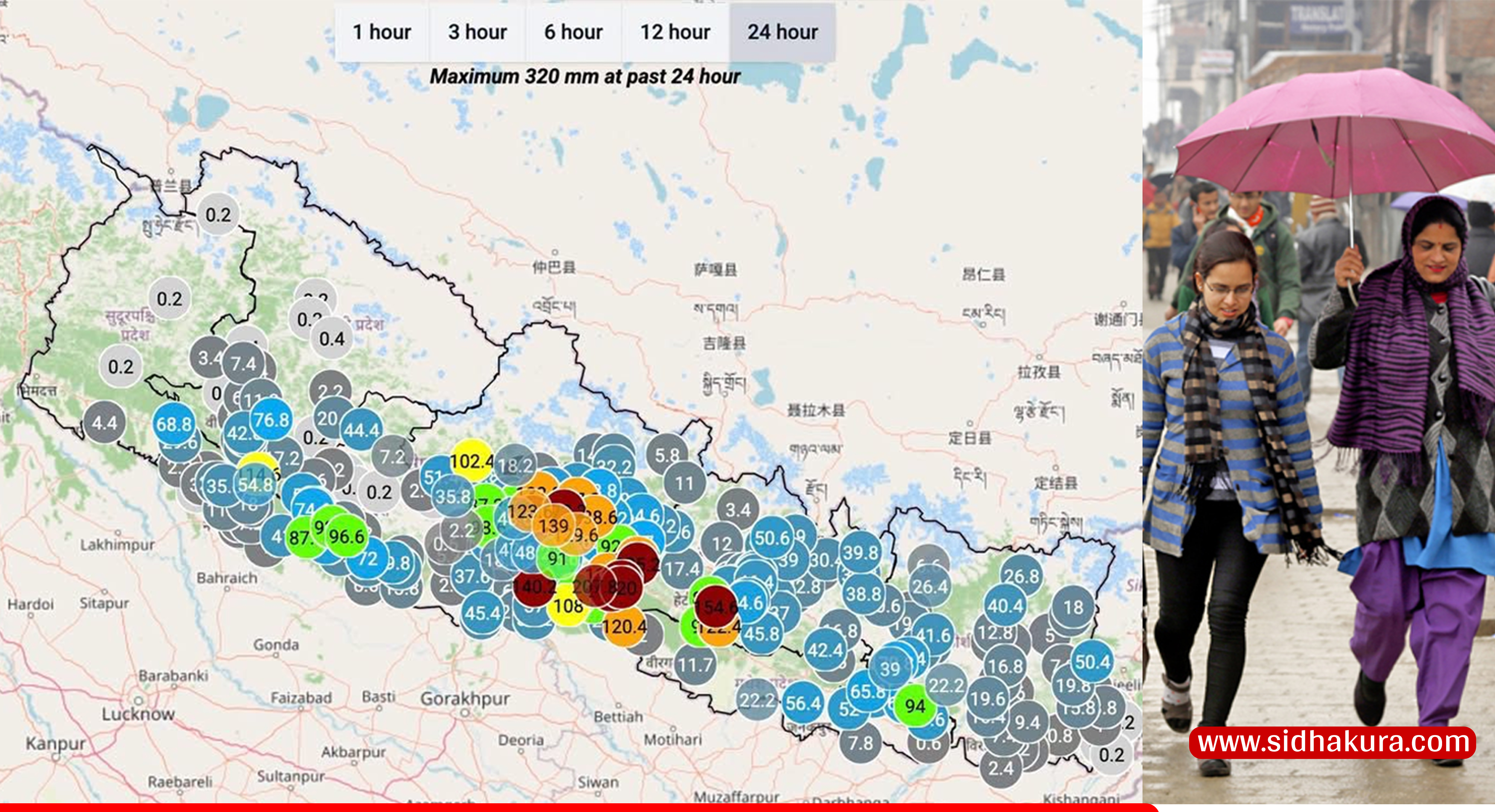Image resolution: width=1495 pixels, height=812 pixels.
Task: Select the grey 11.7 station marker
Action: (695, 665)
